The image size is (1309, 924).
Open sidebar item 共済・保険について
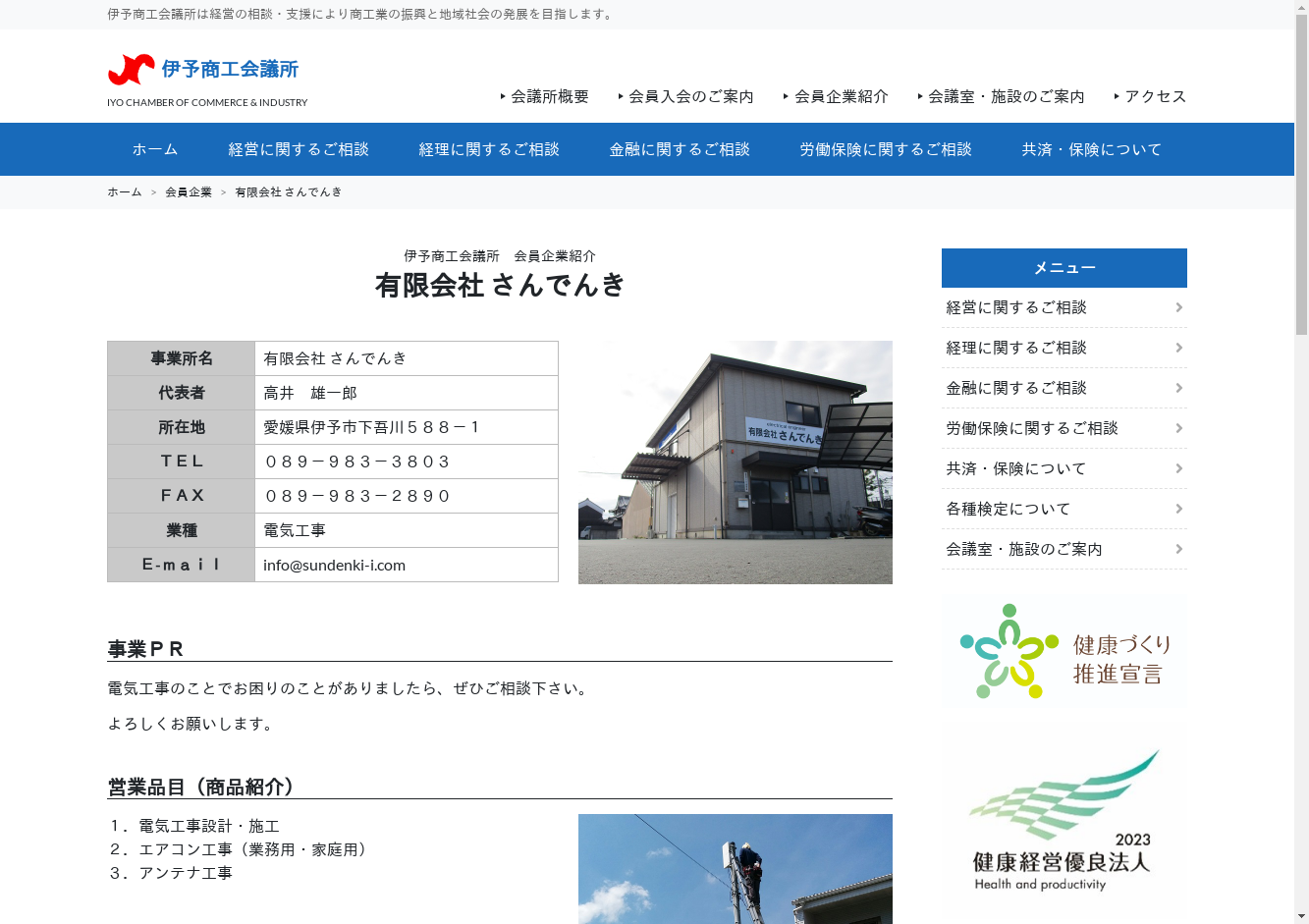point(1064,468)
